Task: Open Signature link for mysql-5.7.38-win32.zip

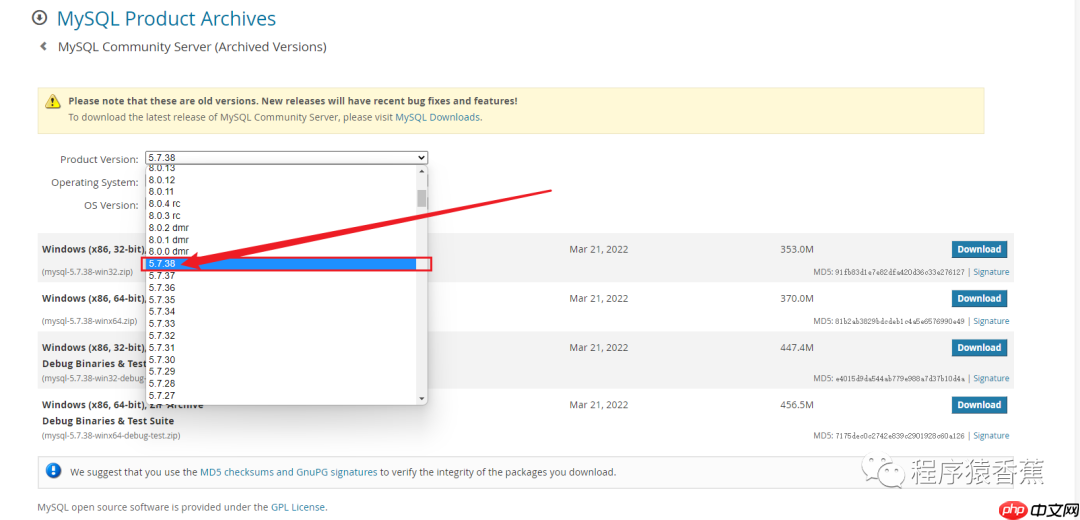Action: (x=991, y=272)
